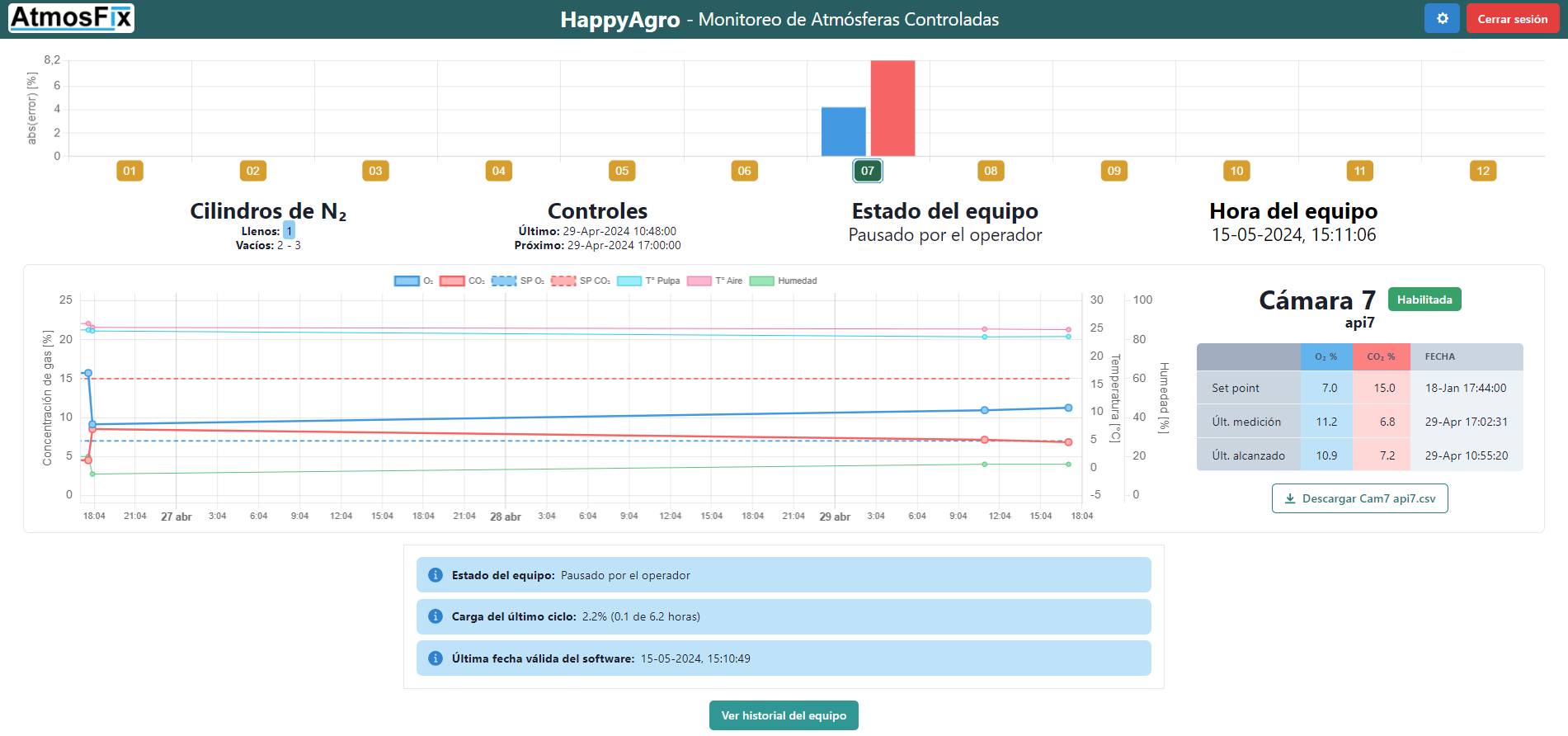This screenshot has height=736, width=1568.
Task: Click the Cilindros de N₂ heading
Action: (268, 211)
